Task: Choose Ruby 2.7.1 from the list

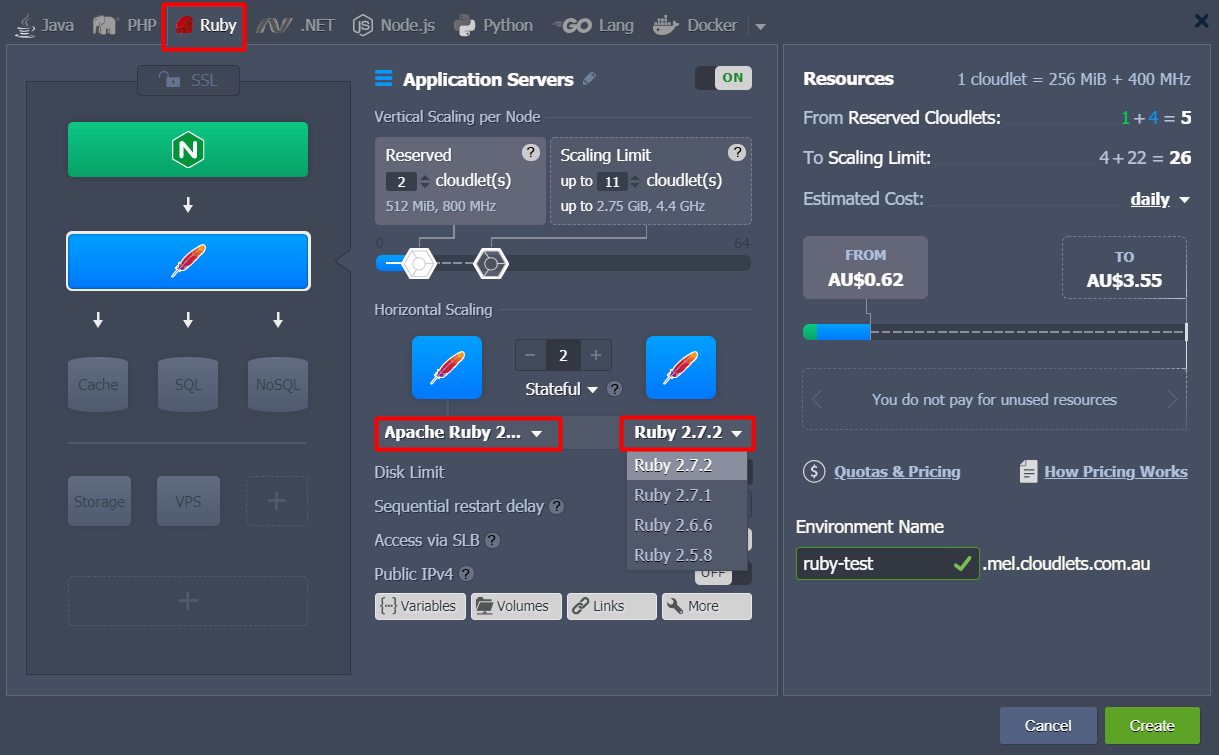Action: (687, 495)
